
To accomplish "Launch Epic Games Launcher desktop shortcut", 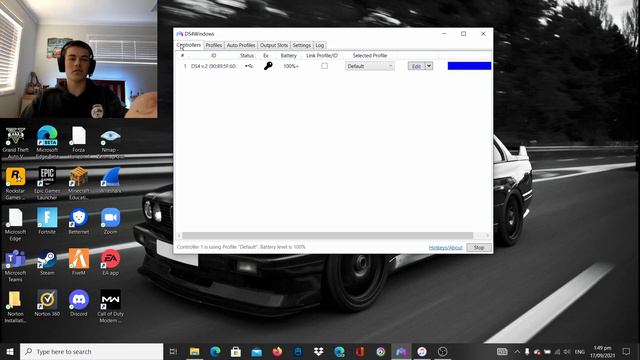I will (47, 183).
